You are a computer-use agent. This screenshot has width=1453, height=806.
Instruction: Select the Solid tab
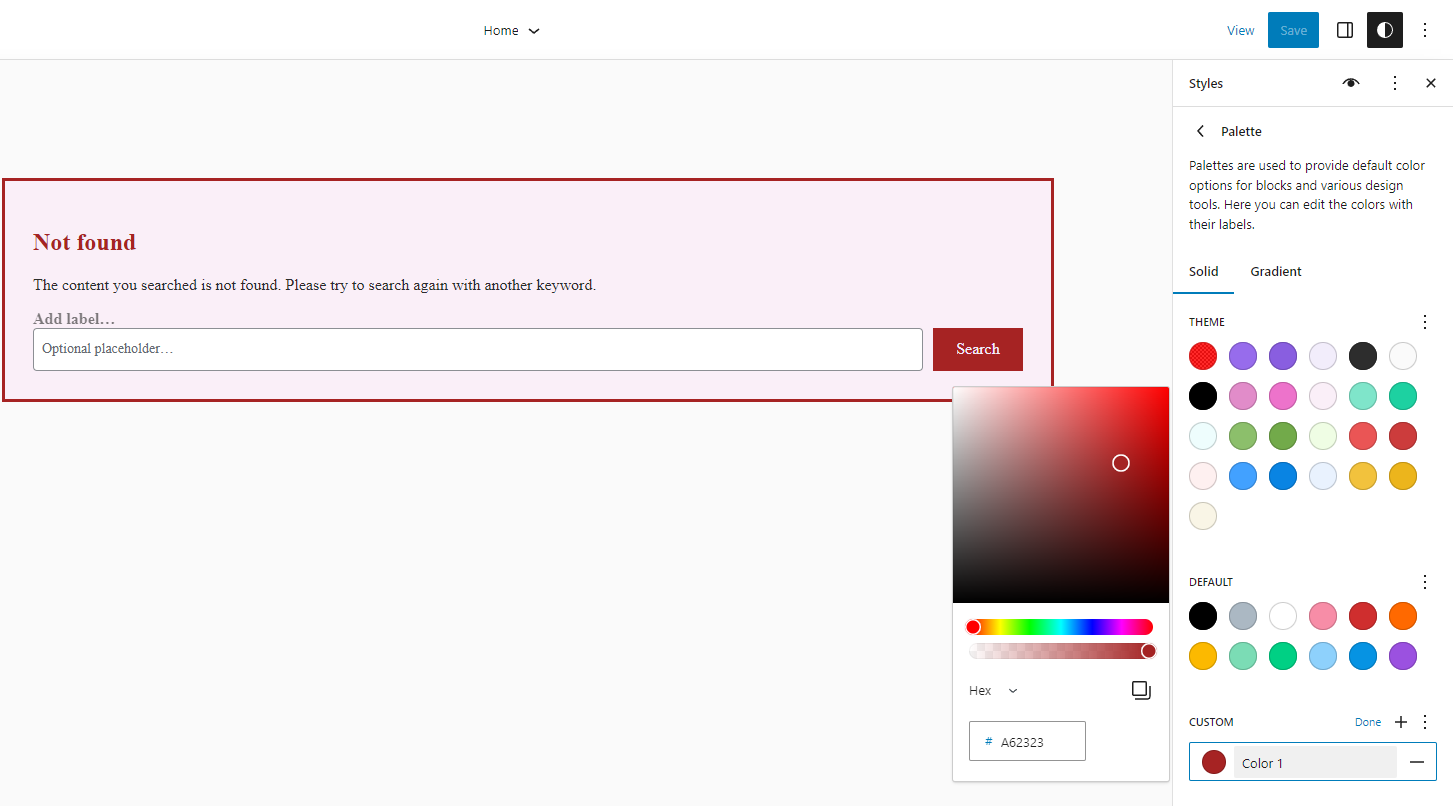pos(1203,271)
